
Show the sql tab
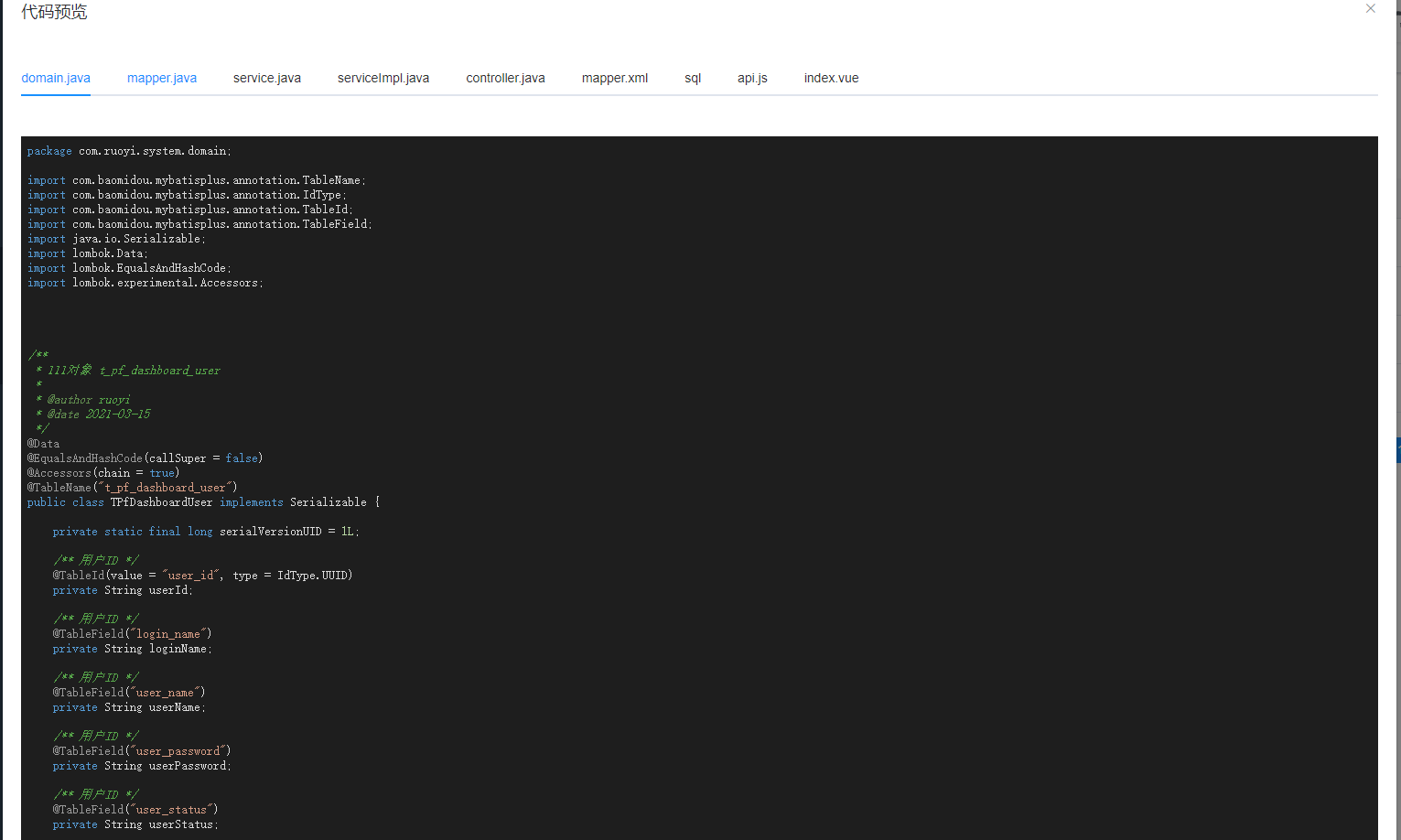693,78
